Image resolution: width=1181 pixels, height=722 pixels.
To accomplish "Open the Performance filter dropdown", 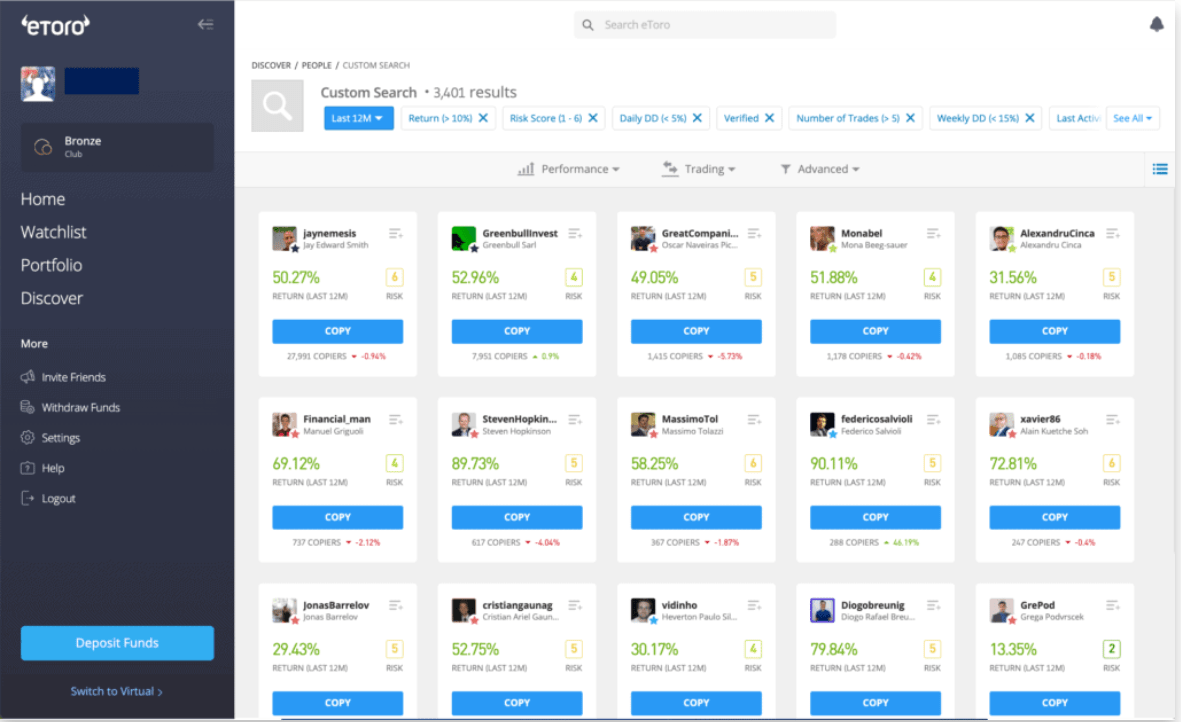I will click(x=569, y=168).
